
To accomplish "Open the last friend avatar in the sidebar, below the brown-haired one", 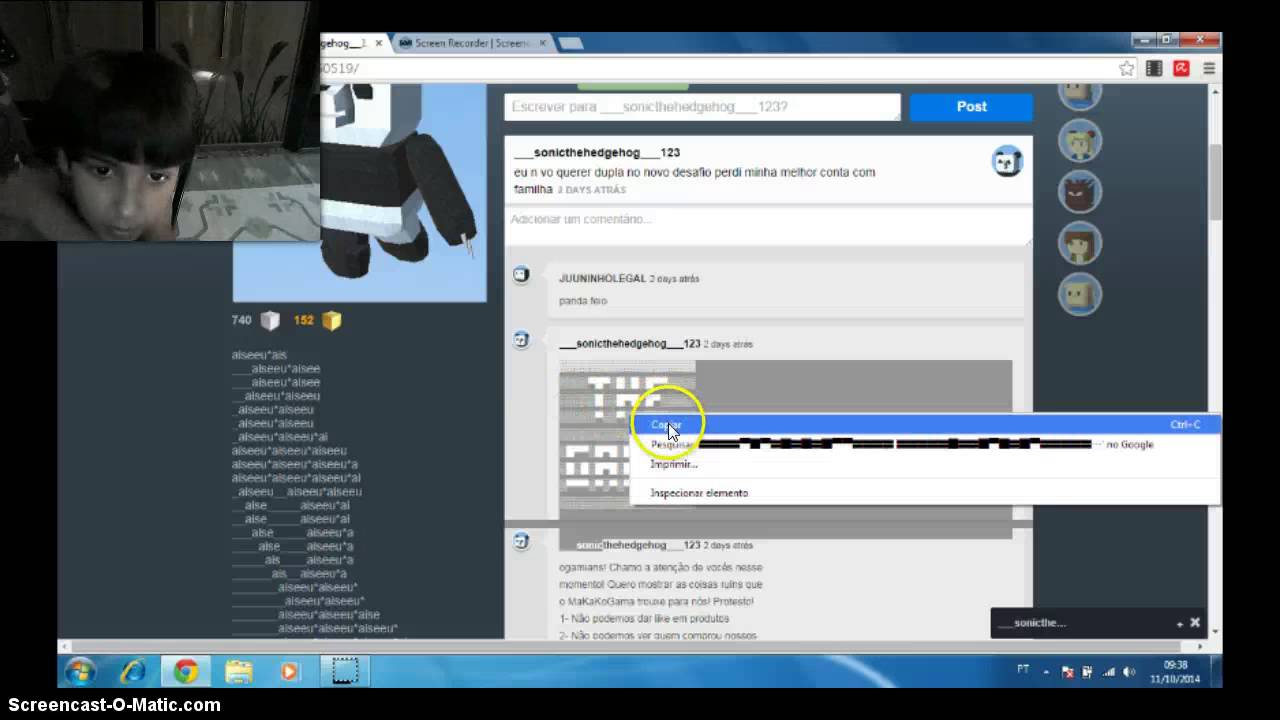I will [1080, 294].
